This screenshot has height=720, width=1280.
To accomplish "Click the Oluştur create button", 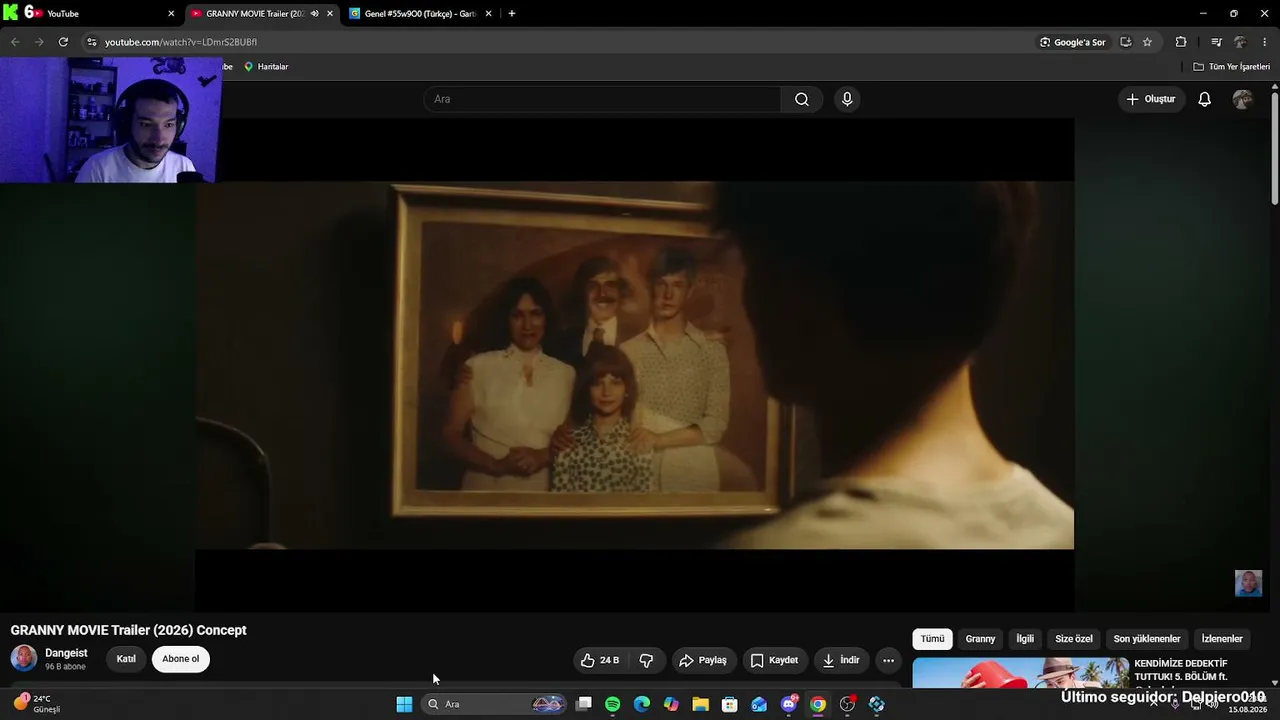I will (x=1151, y=99).
